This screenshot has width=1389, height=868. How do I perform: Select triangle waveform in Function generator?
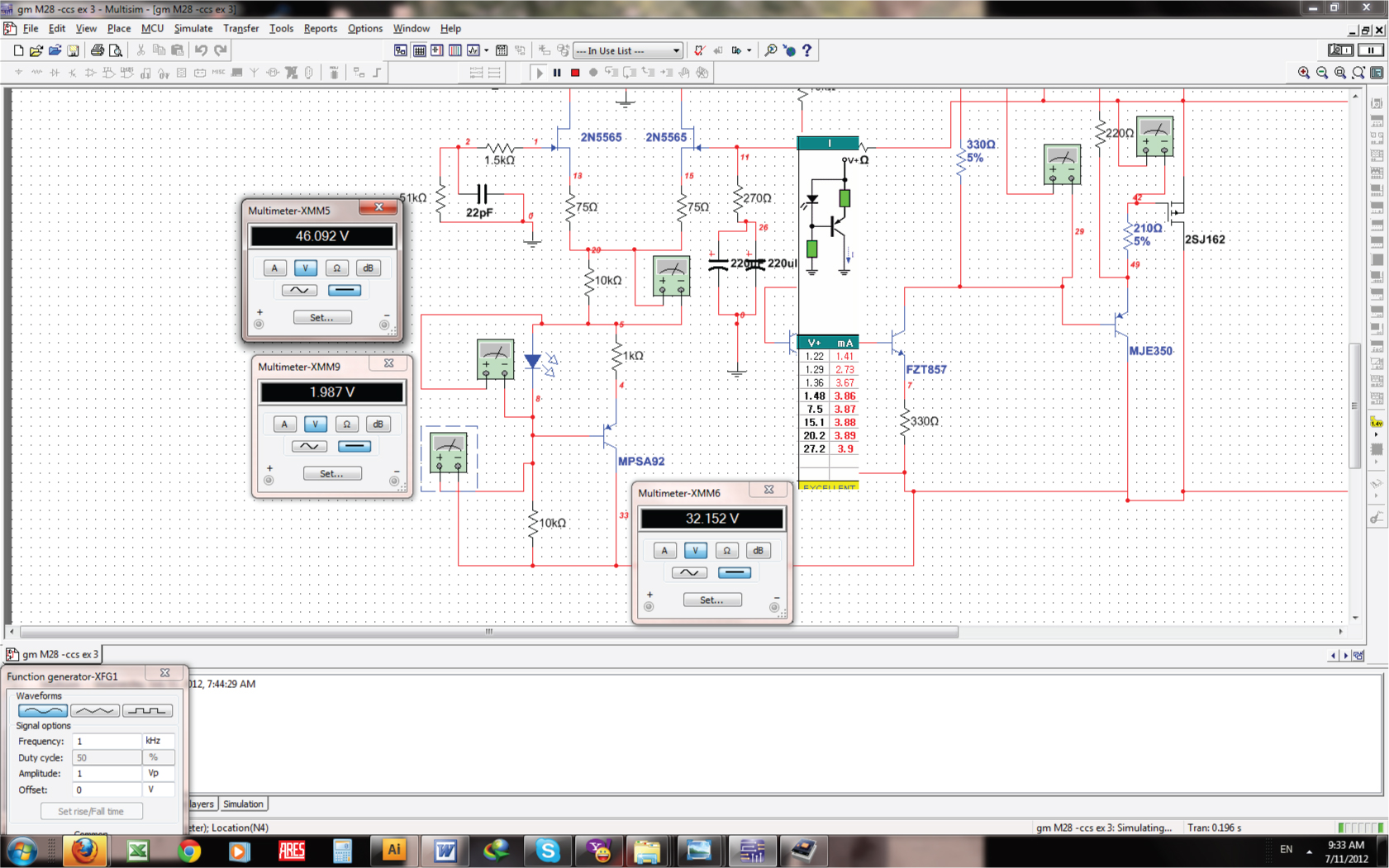[95, 710]
